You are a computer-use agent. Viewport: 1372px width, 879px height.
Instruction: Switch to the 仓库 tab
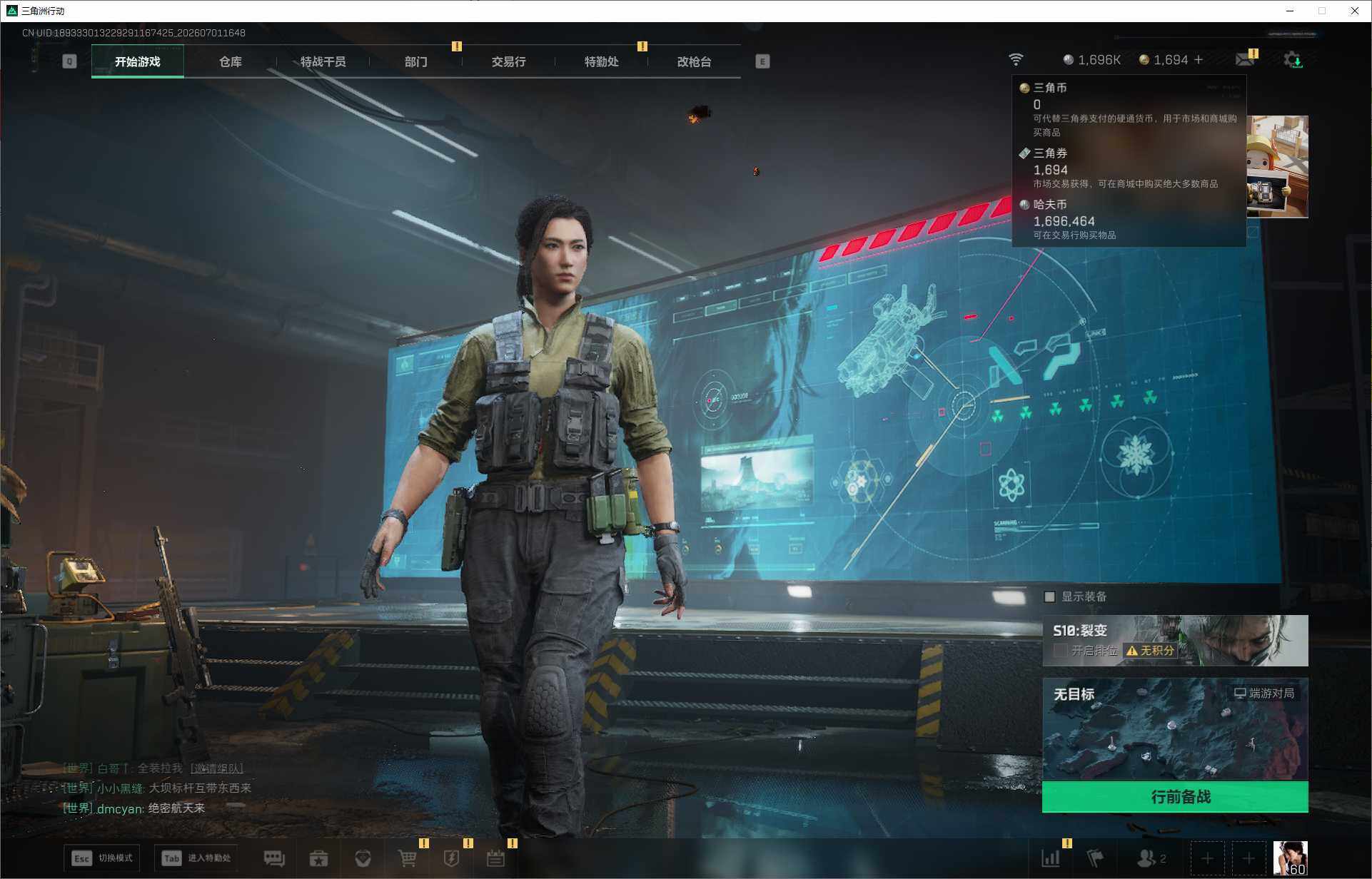pos(230,61)
